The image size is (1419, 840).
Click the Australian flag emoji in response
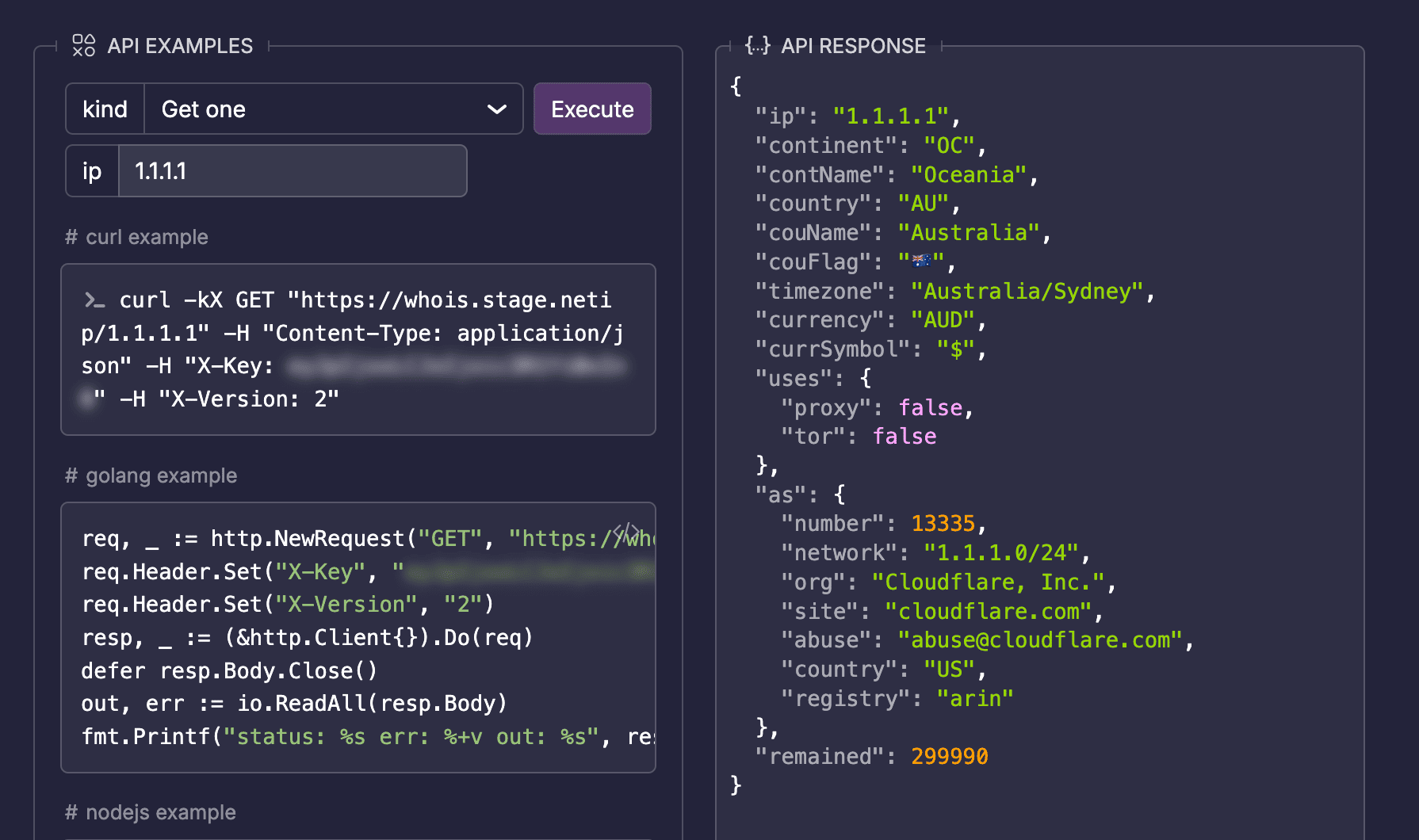click(921, 262)
